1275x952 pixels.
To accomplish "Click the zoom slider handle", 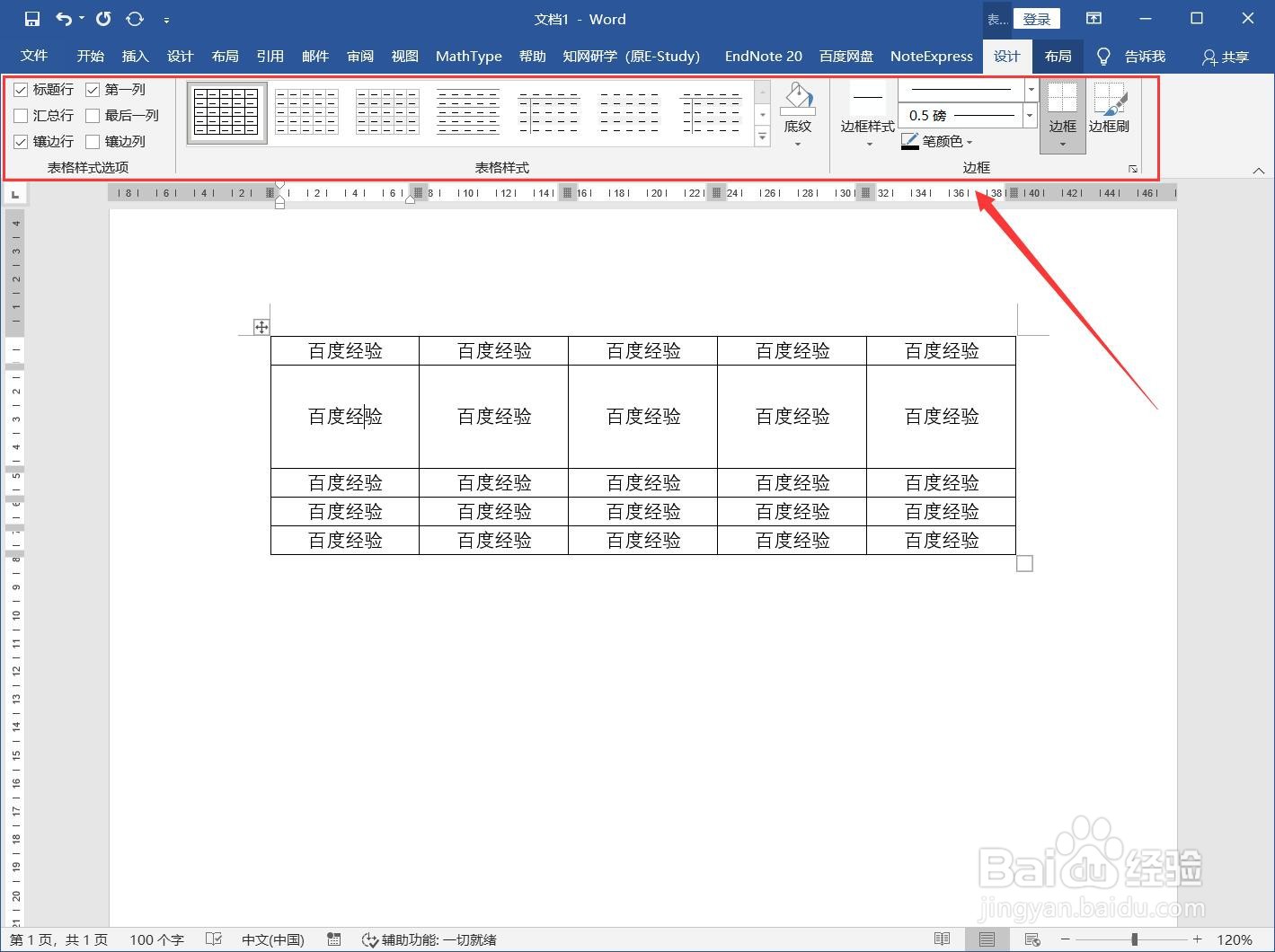I will click(x=1135, y=939).
